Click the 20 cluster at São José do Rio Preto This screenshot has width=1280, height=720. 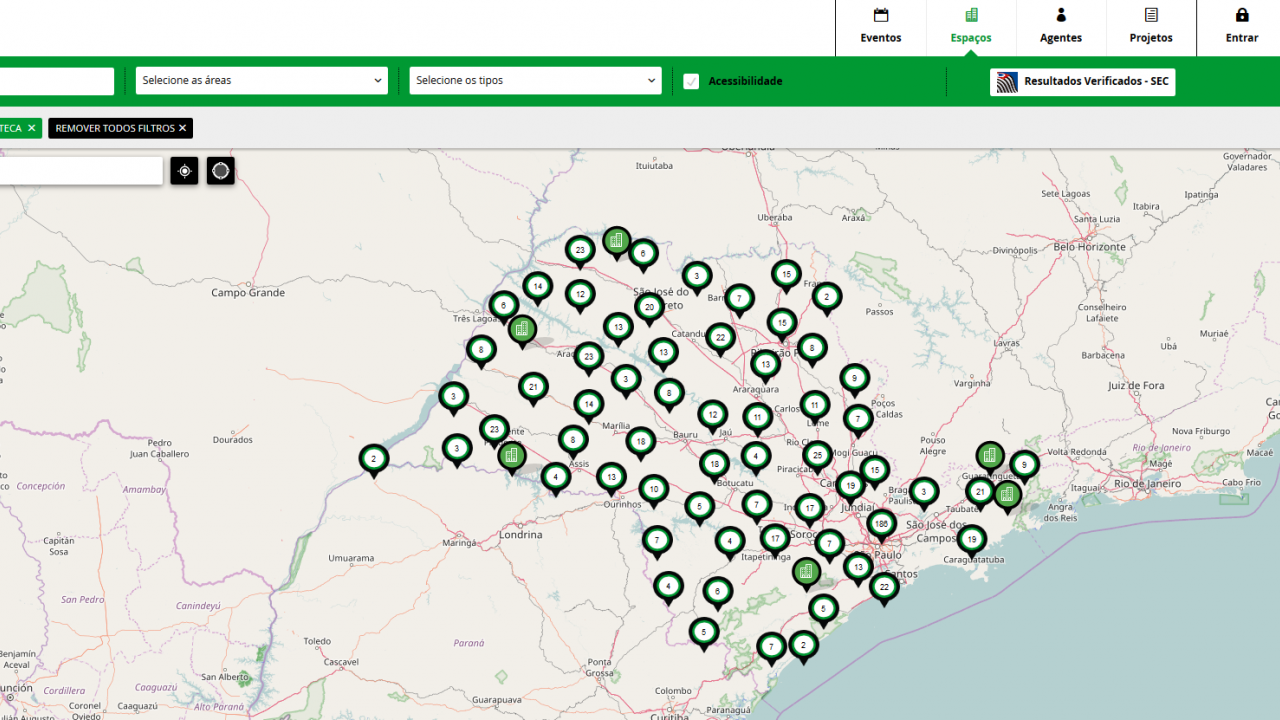[x=649, y=310]
